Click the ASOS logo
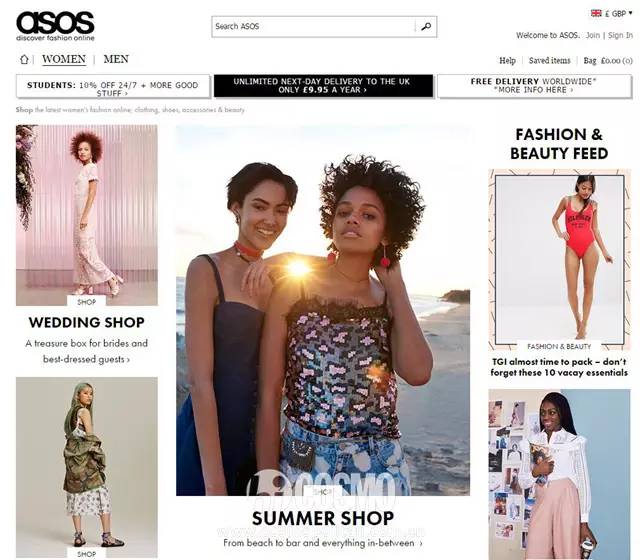Viewport: 640px width, 560px height. pos(56,26)
